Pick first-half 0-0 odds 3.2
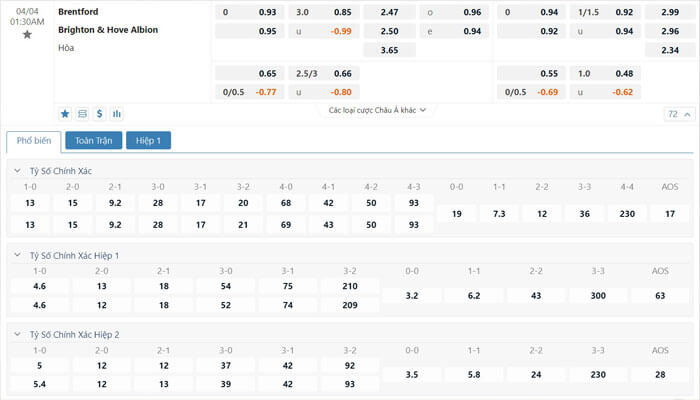 pos(412,296)
